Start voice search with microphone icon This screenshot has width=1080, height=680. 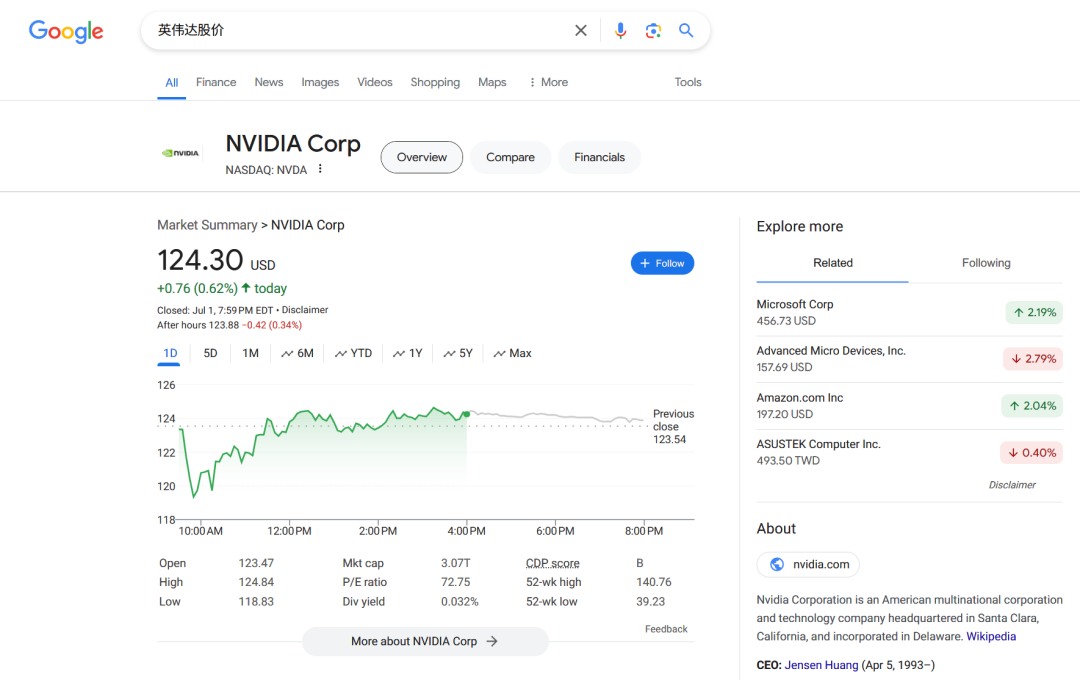pos(620,30)
